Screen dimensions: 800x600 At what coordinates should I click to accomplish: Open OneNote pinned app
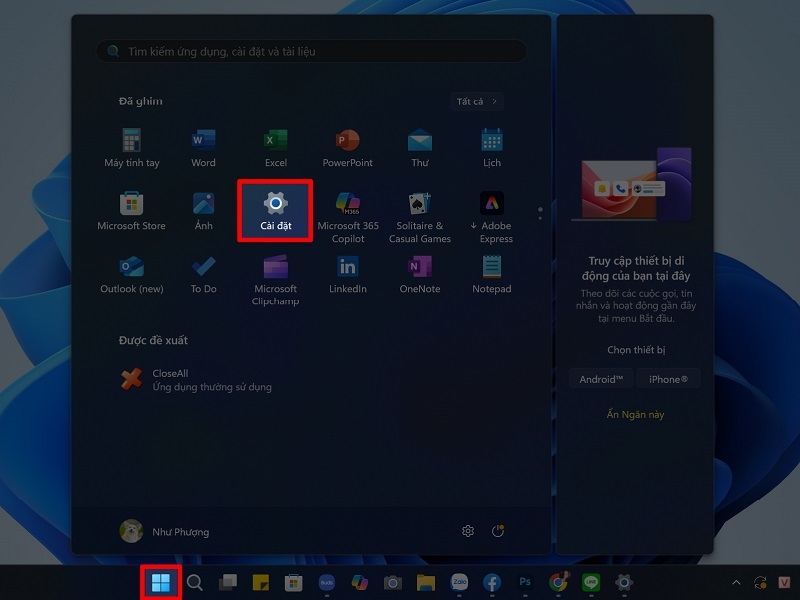click(420, 274)
